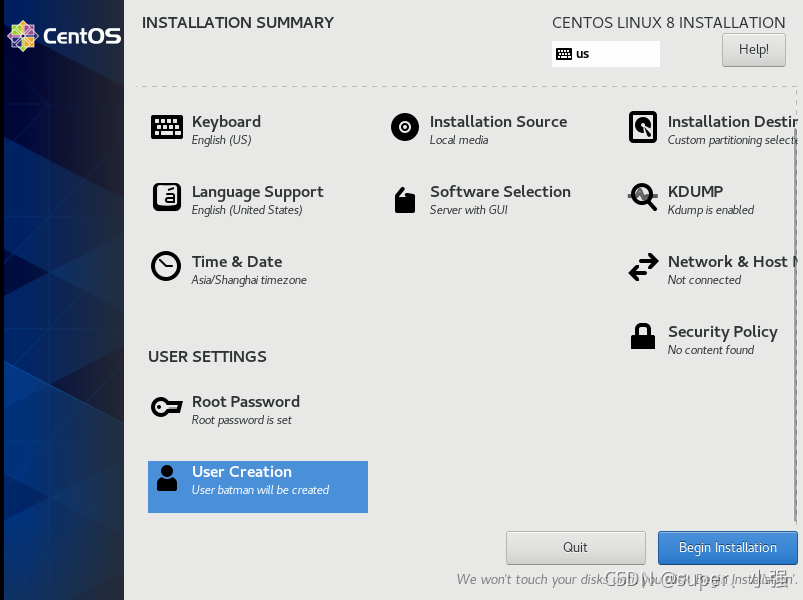The width and height of the screenshot is (803, 600).
Task: Click the KDUMP magnifier icon
Action: (643, 197)
